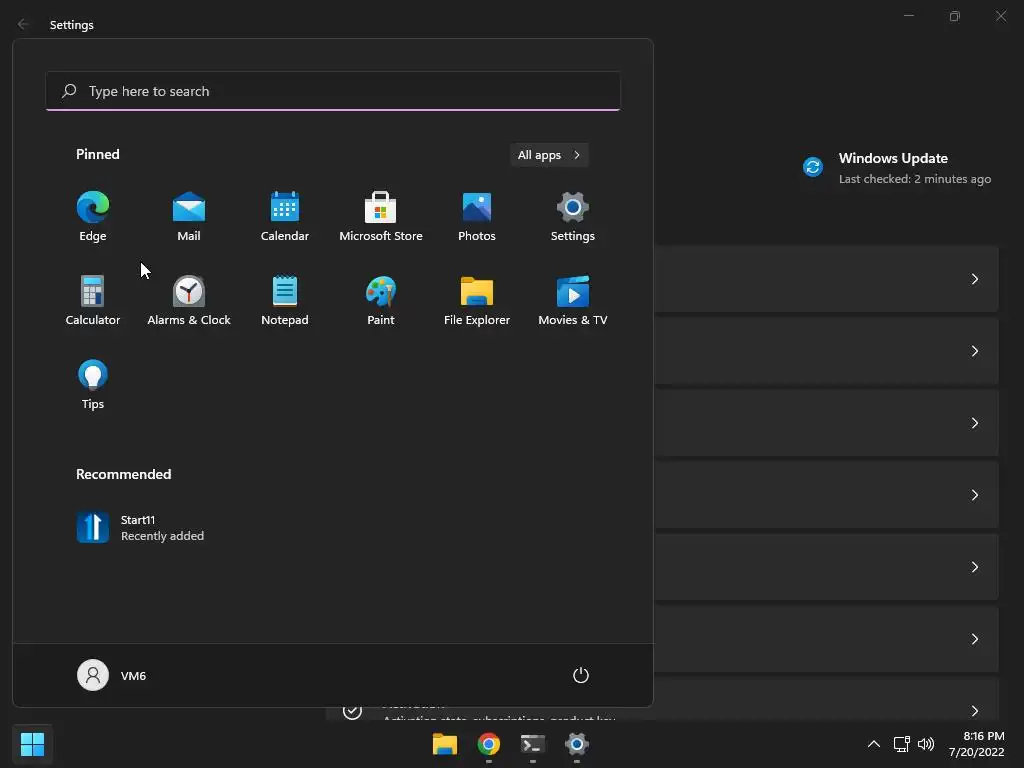The height and width of the screenshot is (768, 1024).
Task: Click the Settings window title text
Action: [x=71, y=25]
